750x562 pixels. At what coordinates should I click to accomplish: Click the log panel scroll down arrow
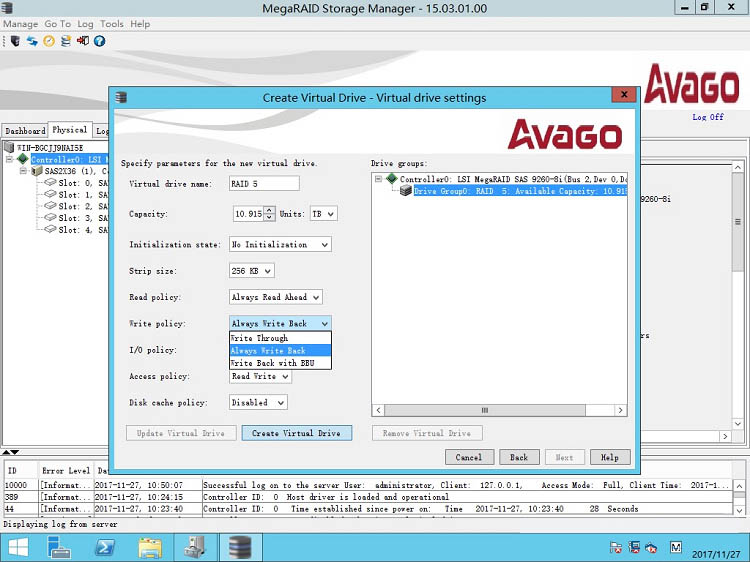(x=739, y=510)
